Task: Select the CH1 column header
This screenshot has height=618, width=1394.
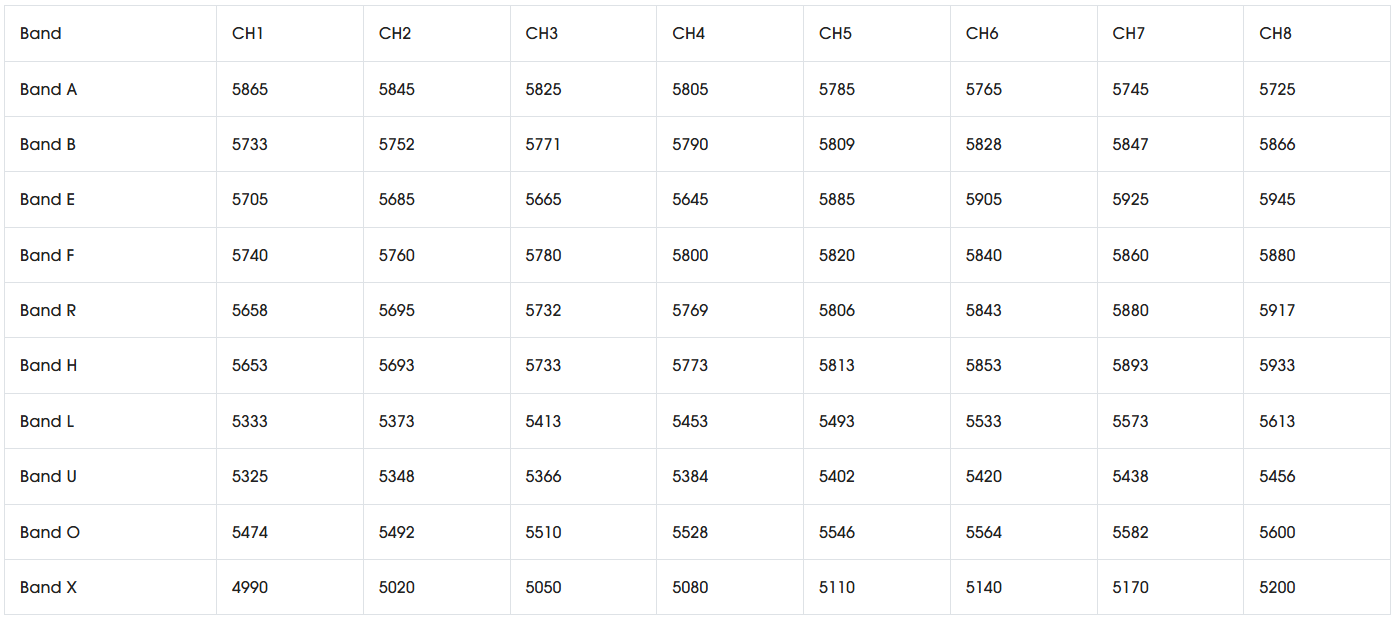Action: point(248,34)
